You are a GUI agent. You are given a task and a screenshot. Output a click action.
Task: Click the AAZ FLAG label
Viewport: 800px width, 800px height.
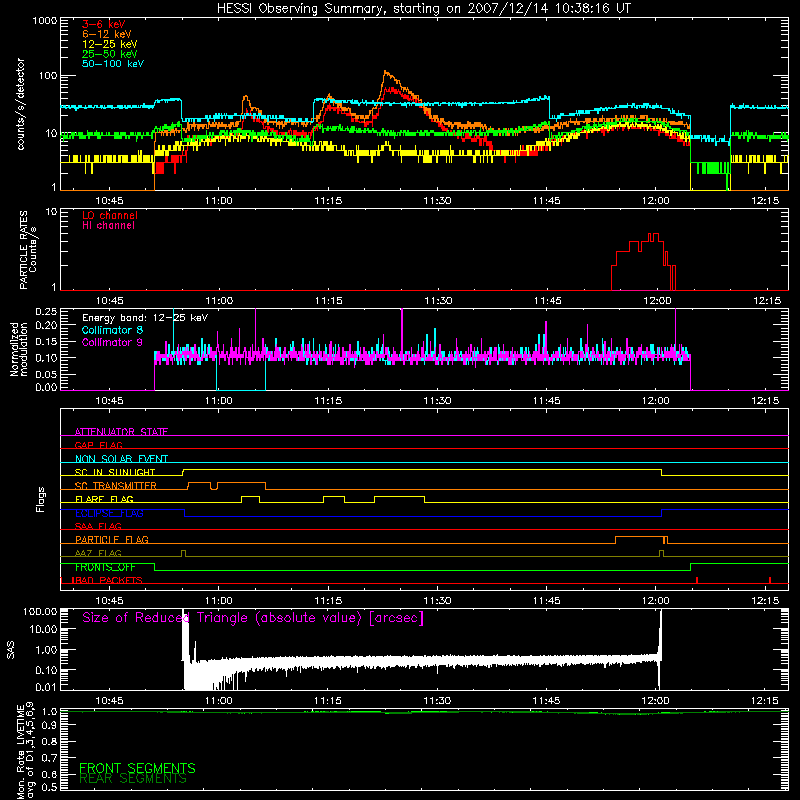click(x=98, y=553)
